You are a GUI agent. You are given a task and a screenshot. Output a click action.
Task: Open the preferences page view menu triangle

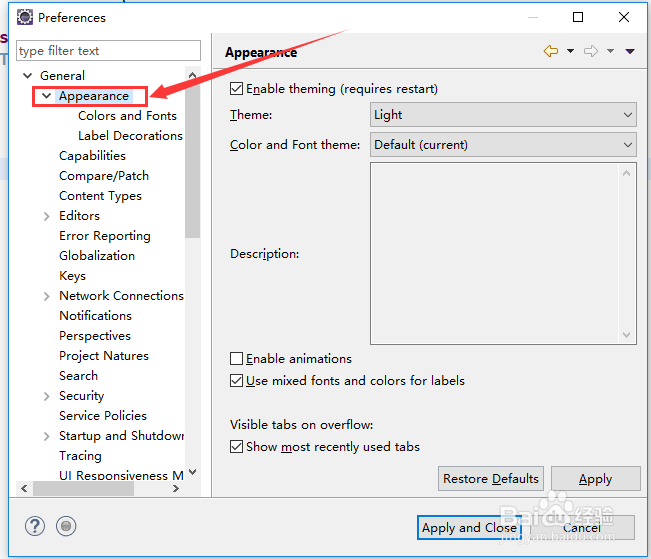point(630,51)
